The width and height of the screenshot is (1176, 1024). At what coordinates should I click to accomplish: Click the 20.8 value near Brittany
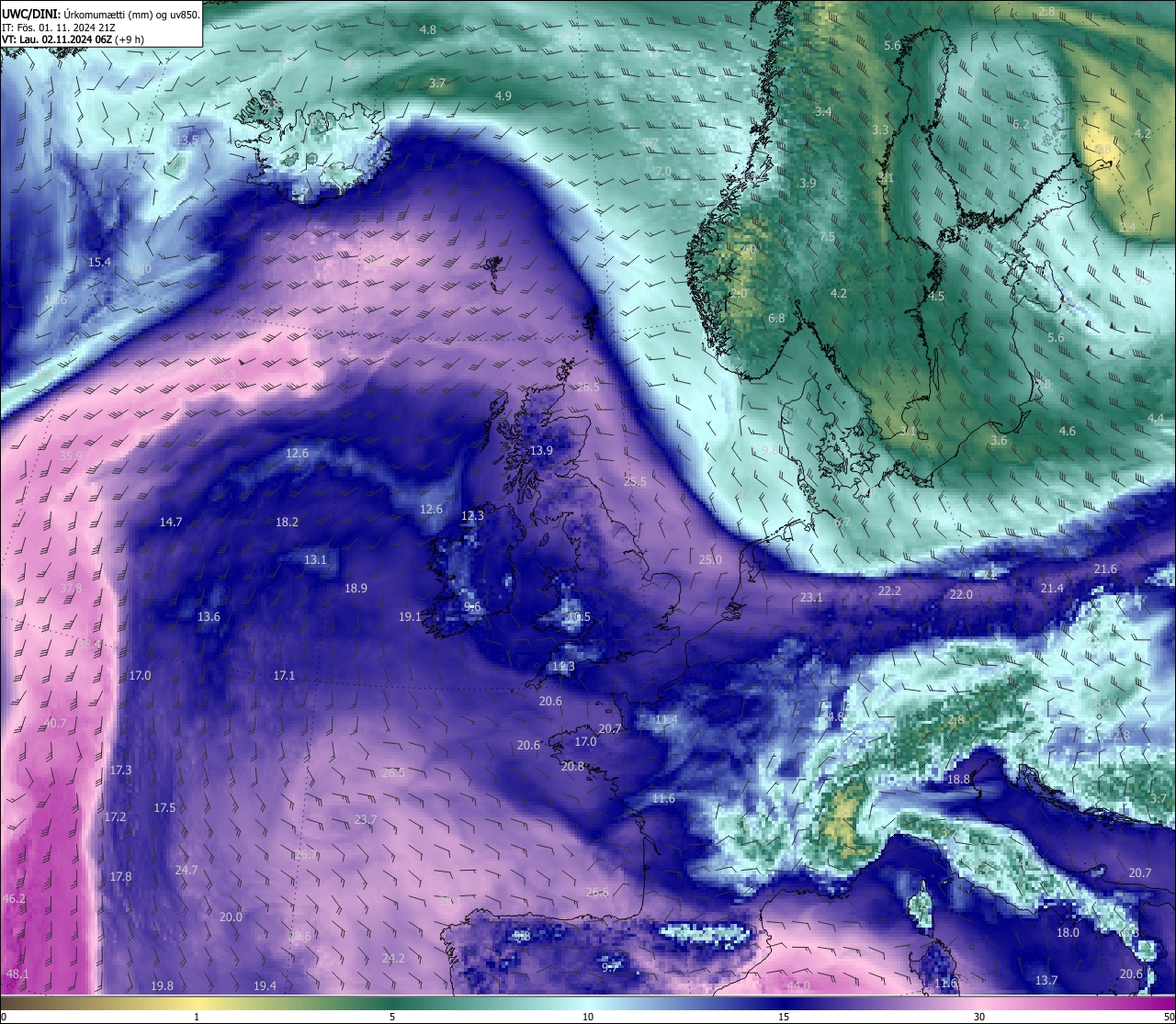coord(572,766)
